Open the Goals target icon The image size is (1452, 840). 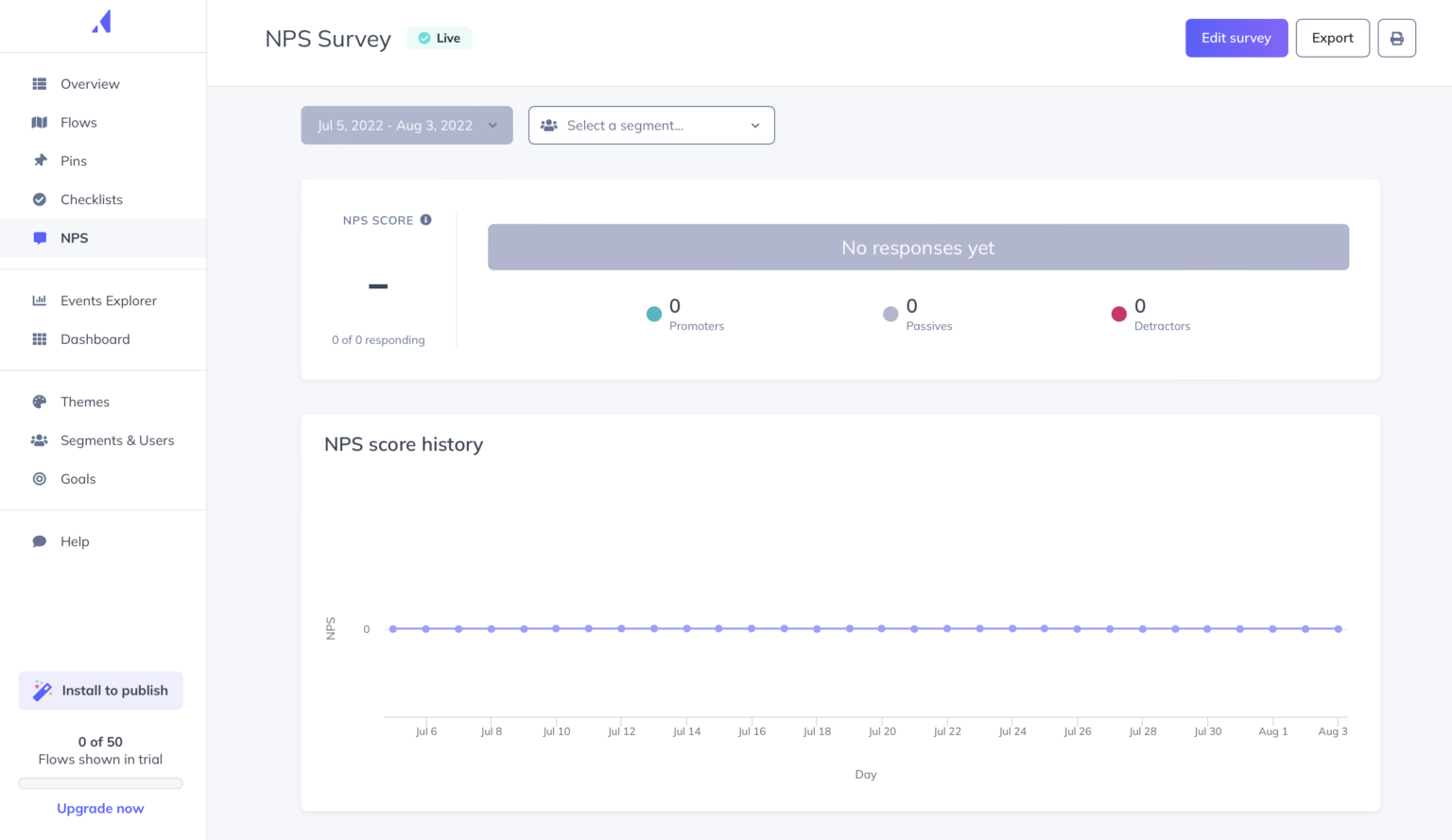coord(39,479)
